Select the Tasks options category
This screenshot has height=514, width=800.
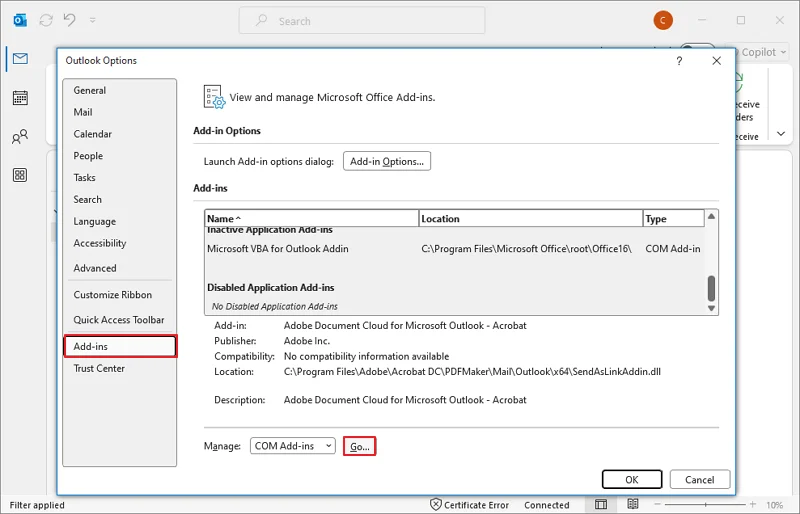pyautogui.click(x=120, y=178)
